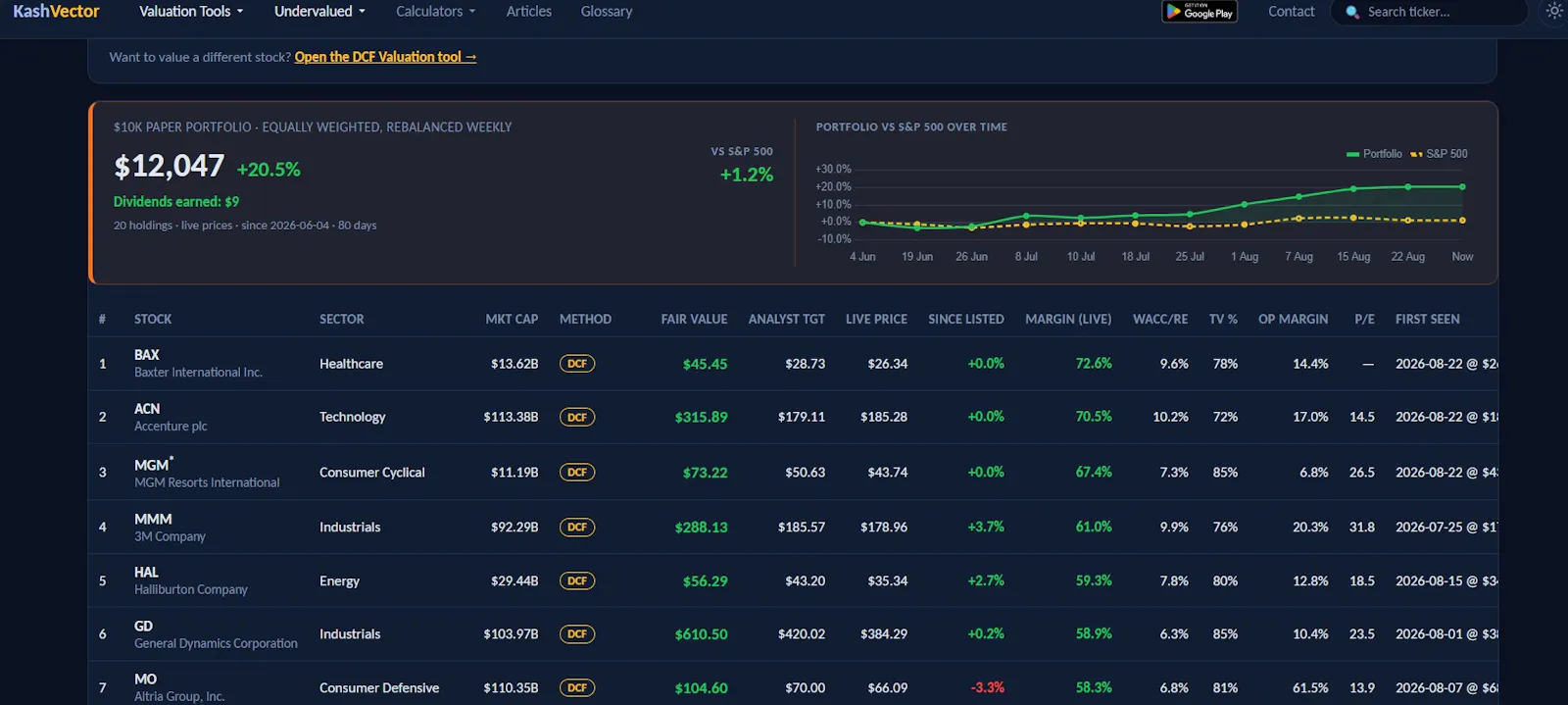Sort by LIVE PRICE column
This screenshot has width=1568, height=705.
tap(876, 320)
